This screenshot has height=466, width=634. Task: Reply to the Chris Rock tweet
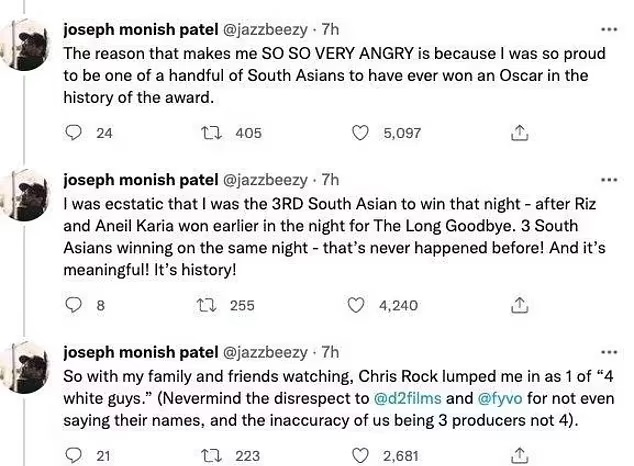tap(73, 456)
